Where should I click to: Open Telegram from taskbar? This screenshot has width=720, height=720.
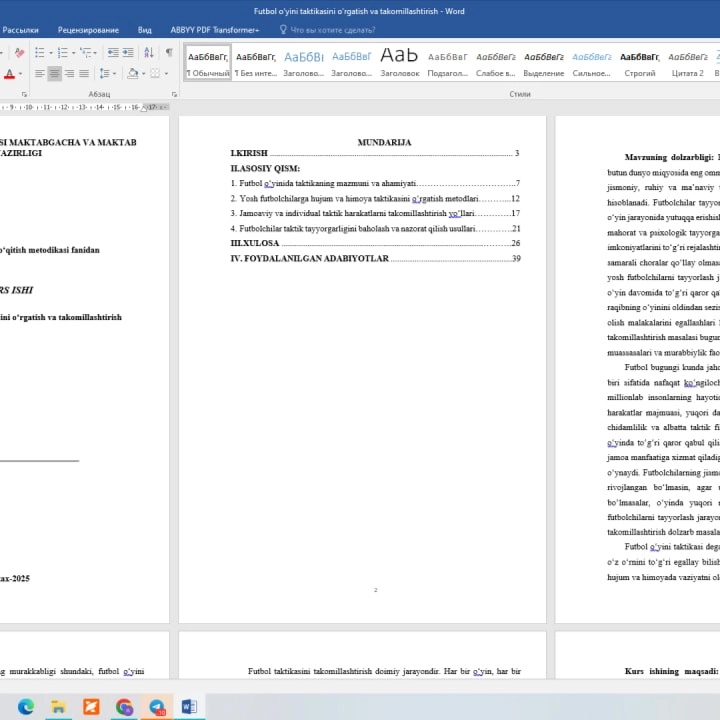pos(157,706)
